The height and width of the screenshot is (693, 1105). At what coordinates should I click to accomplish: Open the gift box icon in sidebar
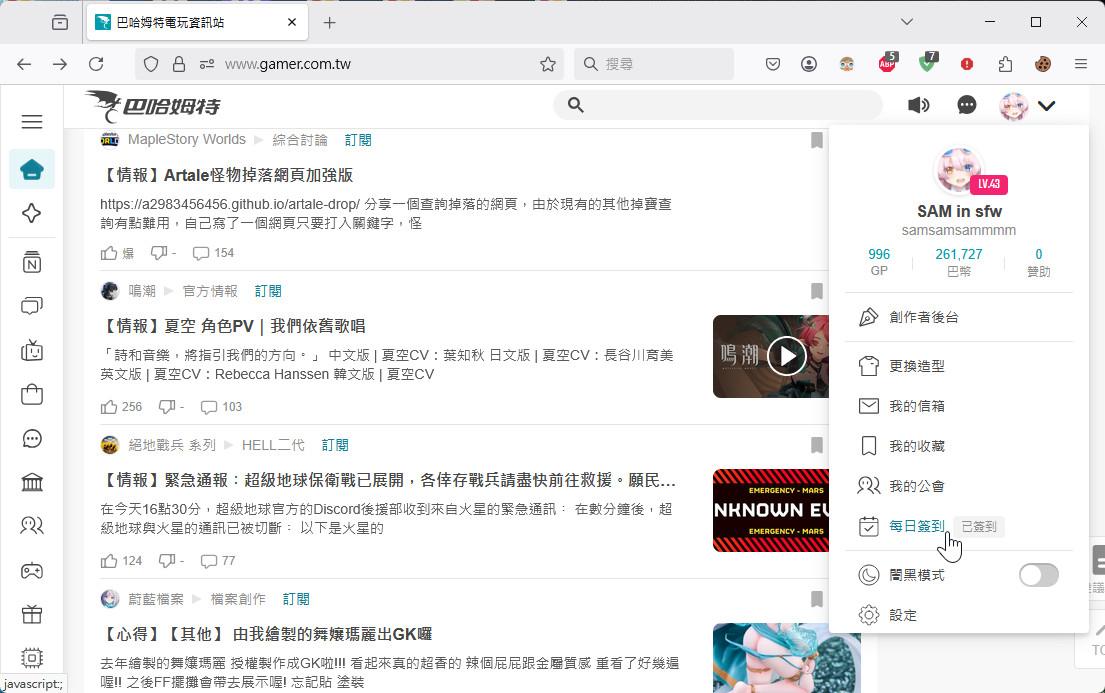tap(32, 614)
